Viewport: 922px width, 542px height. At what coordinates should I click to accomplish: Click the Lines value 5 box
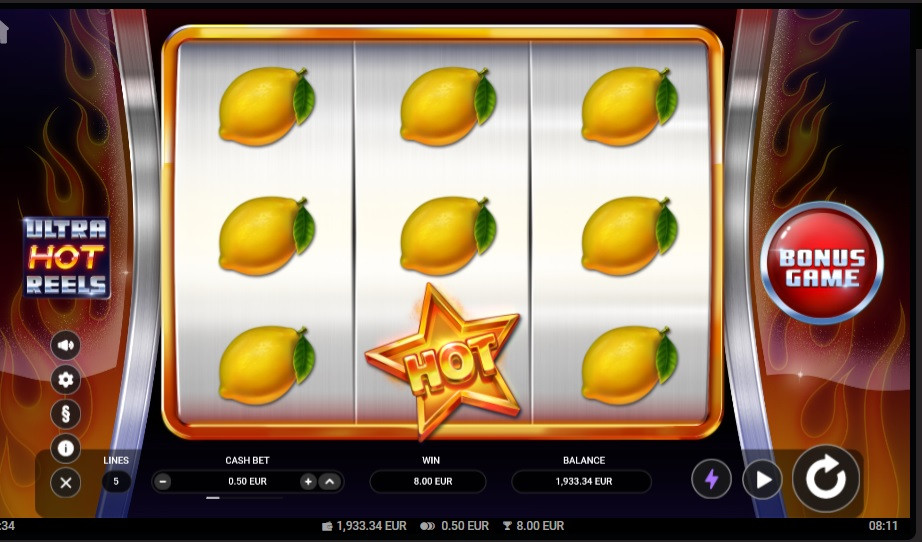(x=116, y=481)
